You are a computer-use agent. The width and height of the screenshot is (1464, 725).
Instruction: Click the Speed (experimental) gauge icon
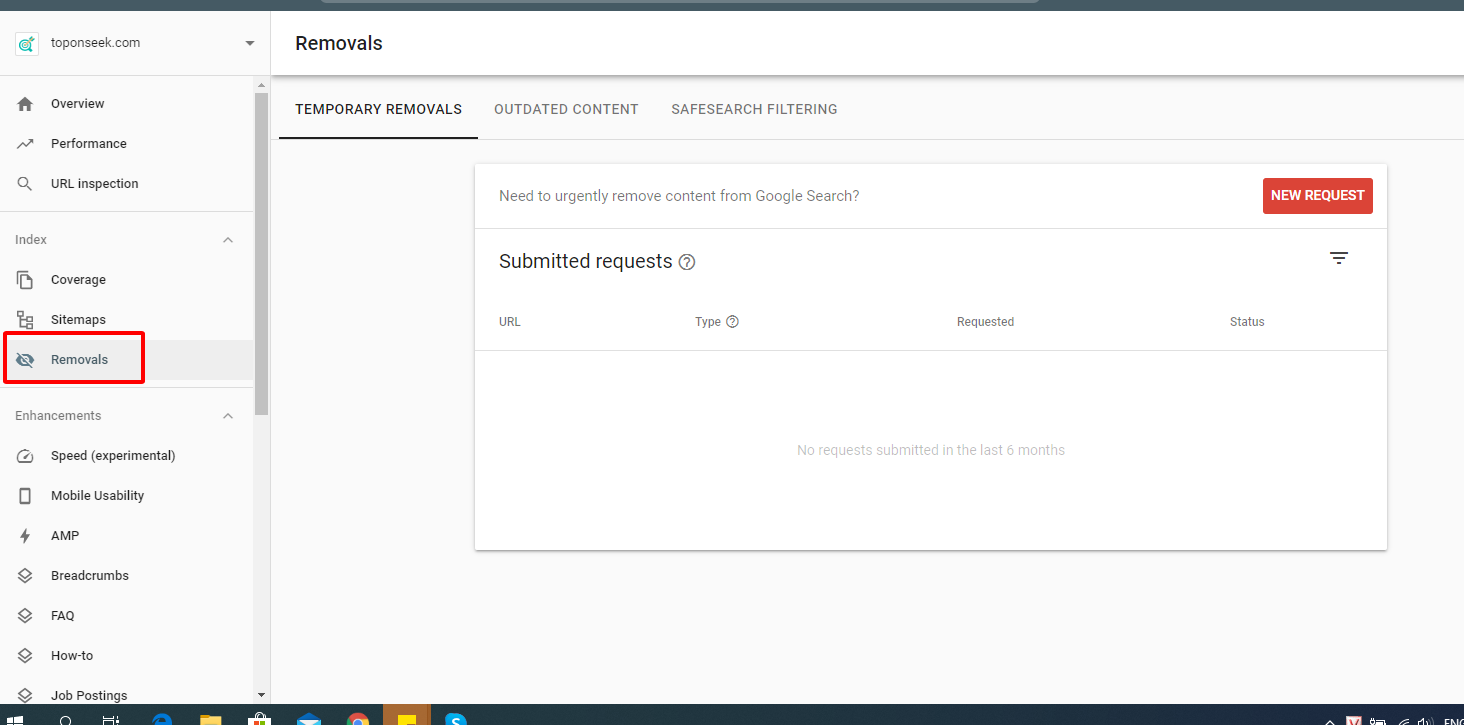click(x=25, y=456)
